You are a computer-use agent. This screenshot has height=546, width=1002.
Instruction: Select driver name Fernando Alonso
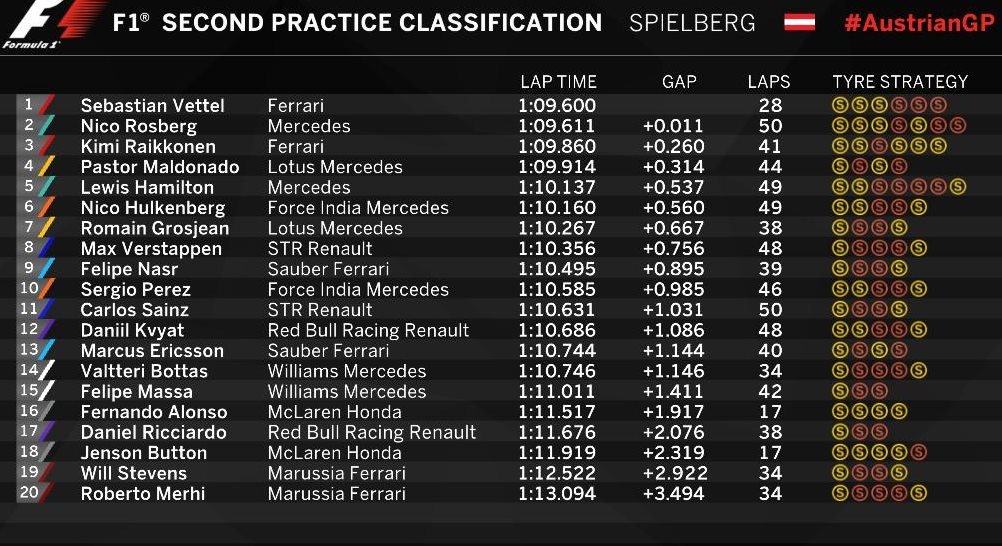point(154,412)
